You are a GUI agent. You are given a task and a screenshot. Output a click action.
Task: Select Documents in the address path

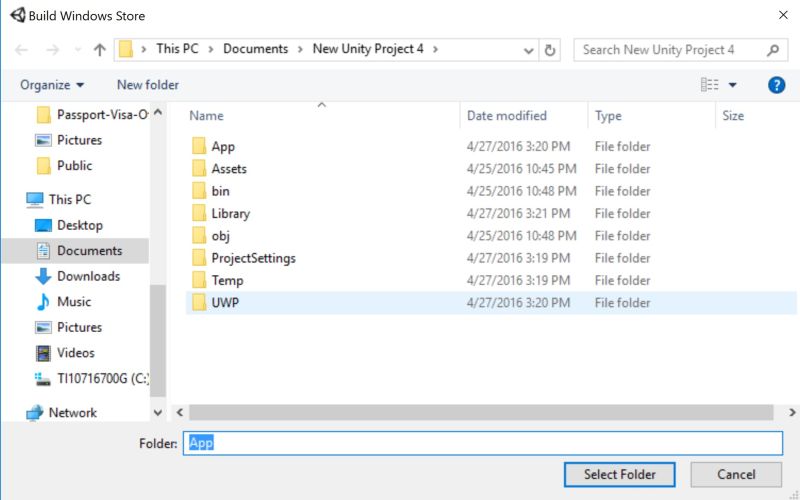[256, 49]
